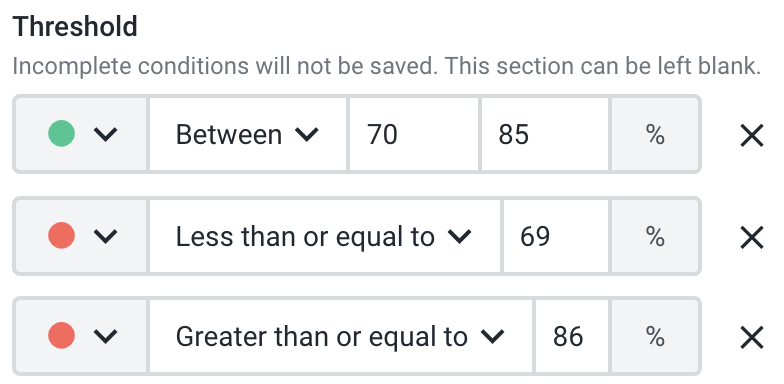Image resolution: width=784 pixels, height=384 pixels.
Task: Click the field containing value 86
Action: point(572,336)
